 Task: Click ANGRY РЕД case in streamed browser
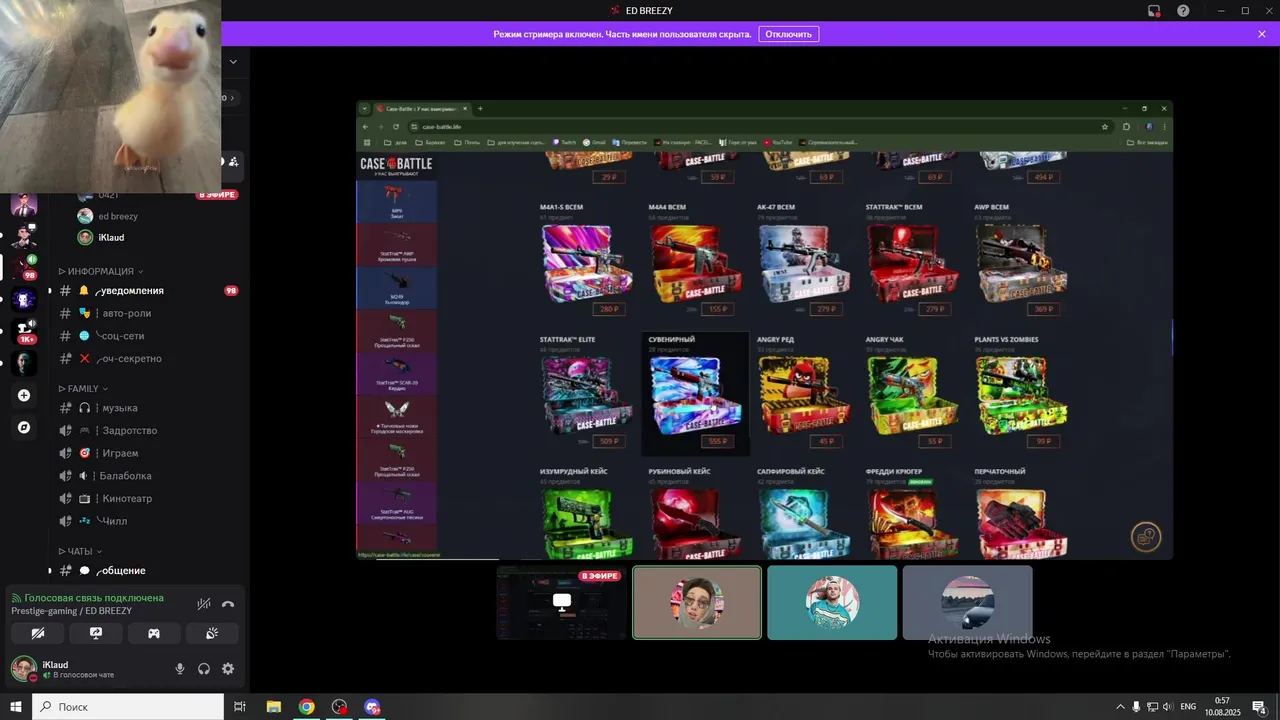pos(804,393)
